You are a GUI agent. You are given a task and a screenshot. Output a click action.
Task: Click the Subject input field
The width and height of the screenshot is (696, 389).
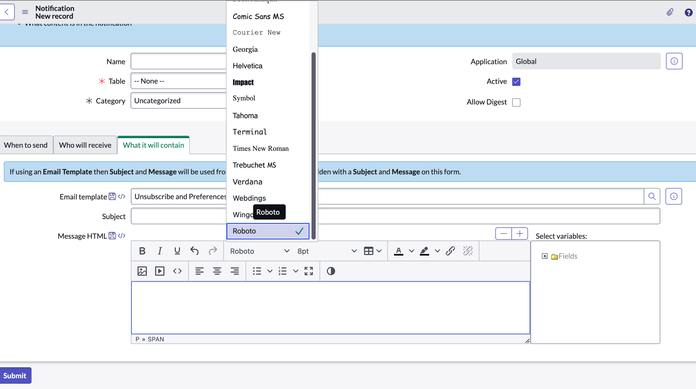395,216
